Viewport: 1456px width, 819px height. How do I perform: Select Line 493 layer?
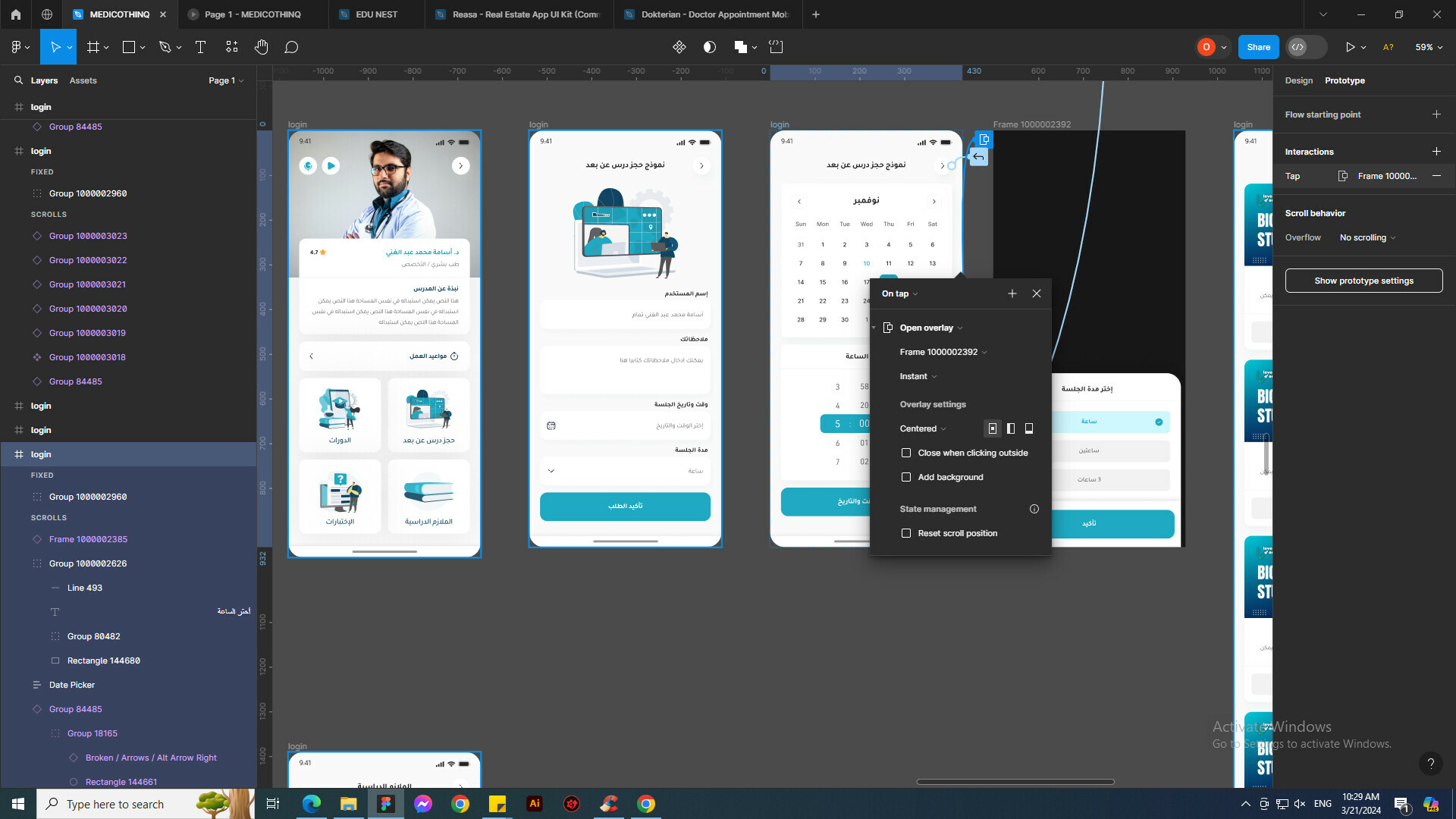pos(84,588)
